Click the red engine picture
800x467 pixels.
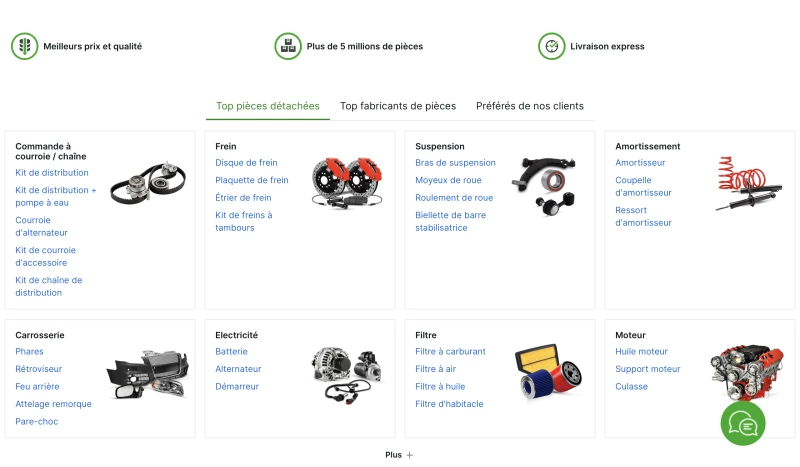pyautogui.click(x=747, y=372)
